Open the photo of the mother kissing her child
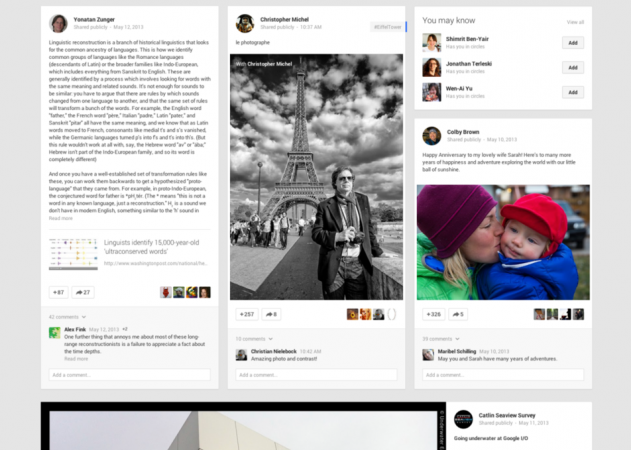631x450 pixels. coord(503,243)
